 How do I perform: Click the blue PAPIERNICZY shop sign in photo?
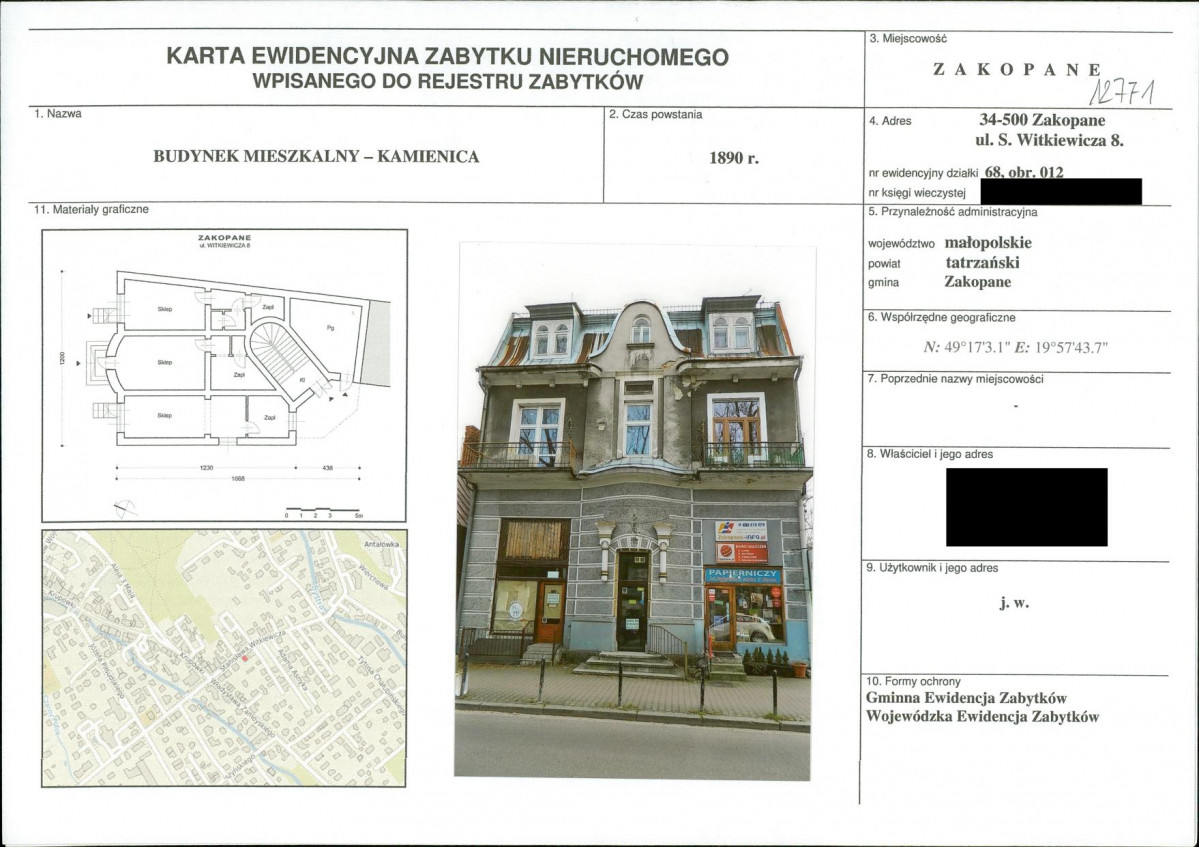[x=743, y=575]
